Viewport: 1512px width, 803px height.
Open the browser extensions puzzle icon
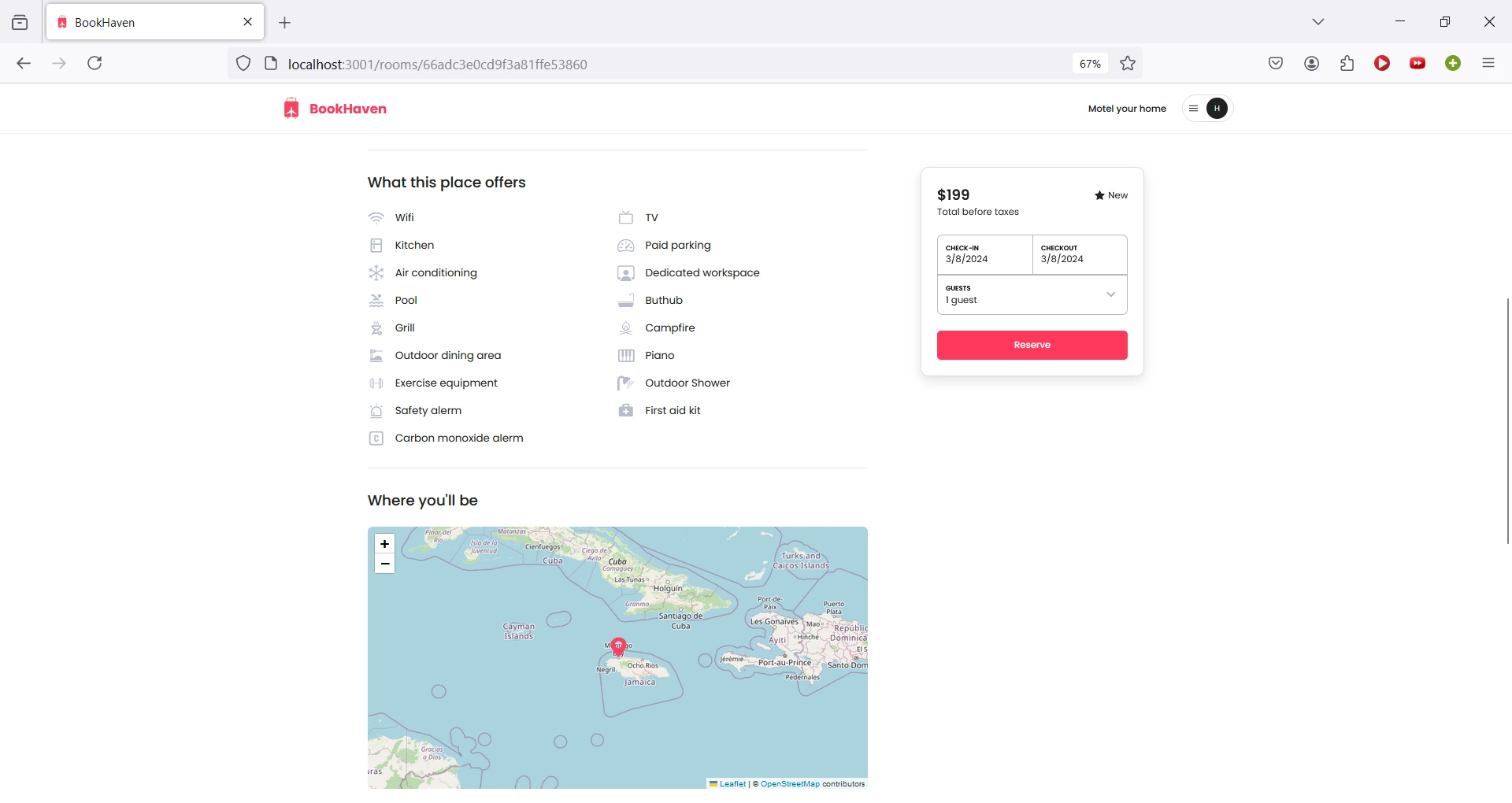point(1347,64)
